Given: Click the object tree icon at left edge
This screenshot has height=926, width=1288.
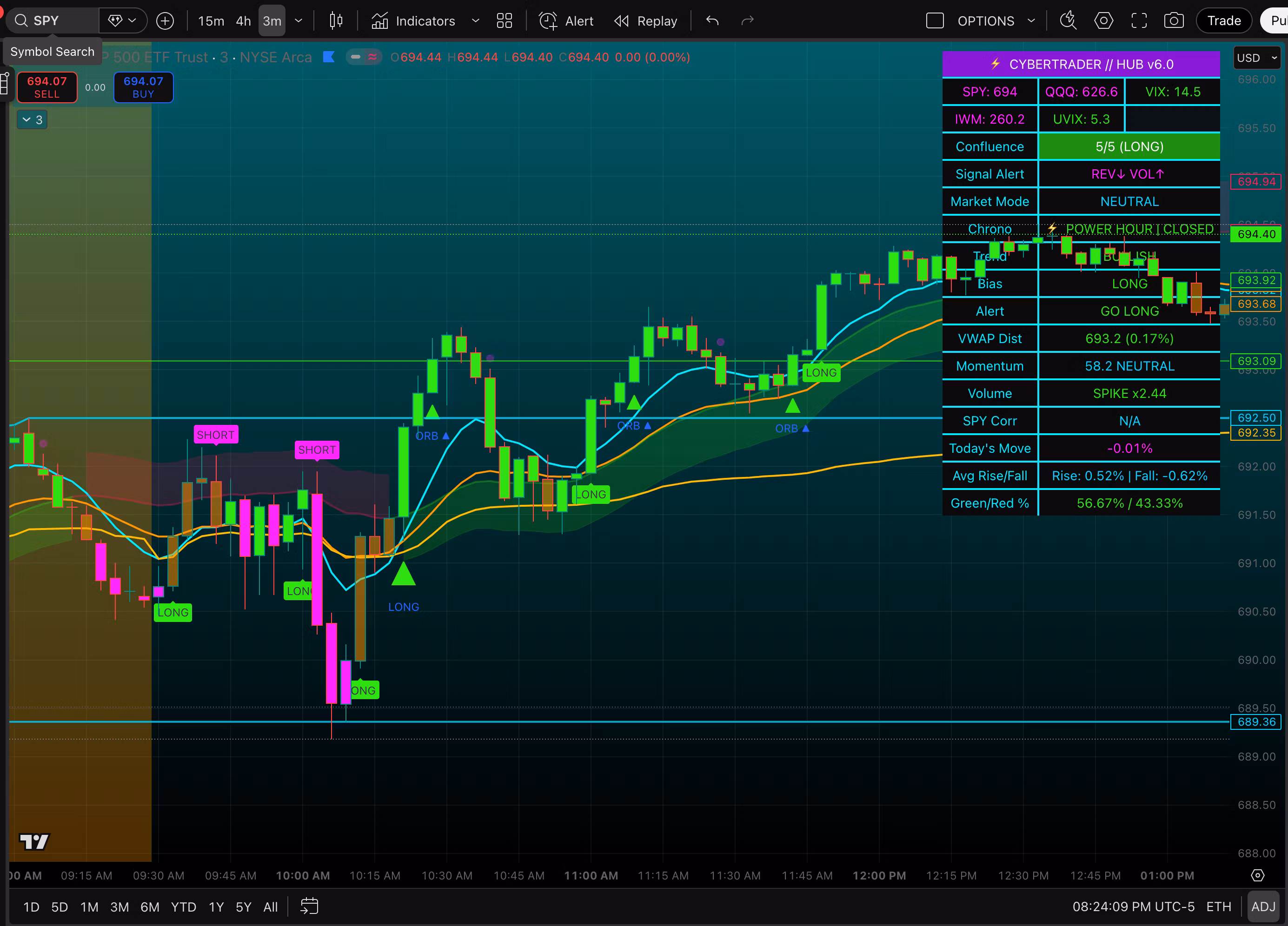Looking at the screenshot, I should point(4,84).
